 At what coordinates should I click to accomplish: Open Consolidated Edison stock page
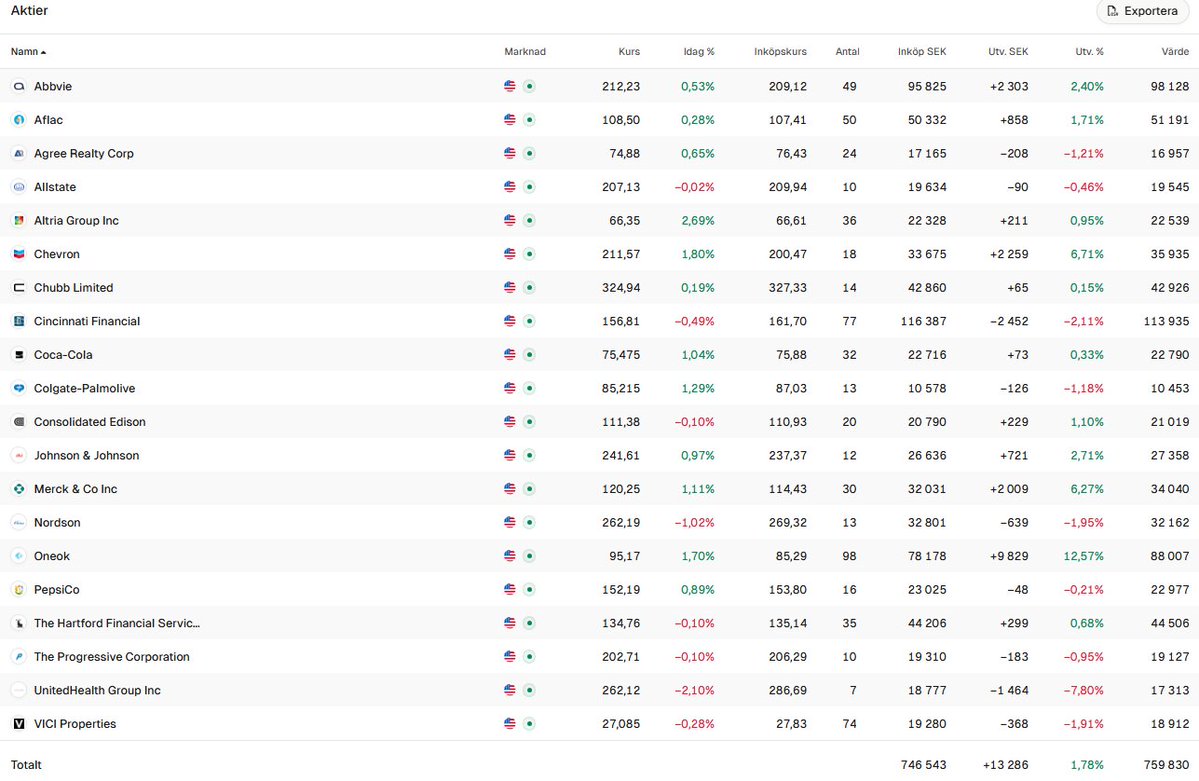[89, 422]
